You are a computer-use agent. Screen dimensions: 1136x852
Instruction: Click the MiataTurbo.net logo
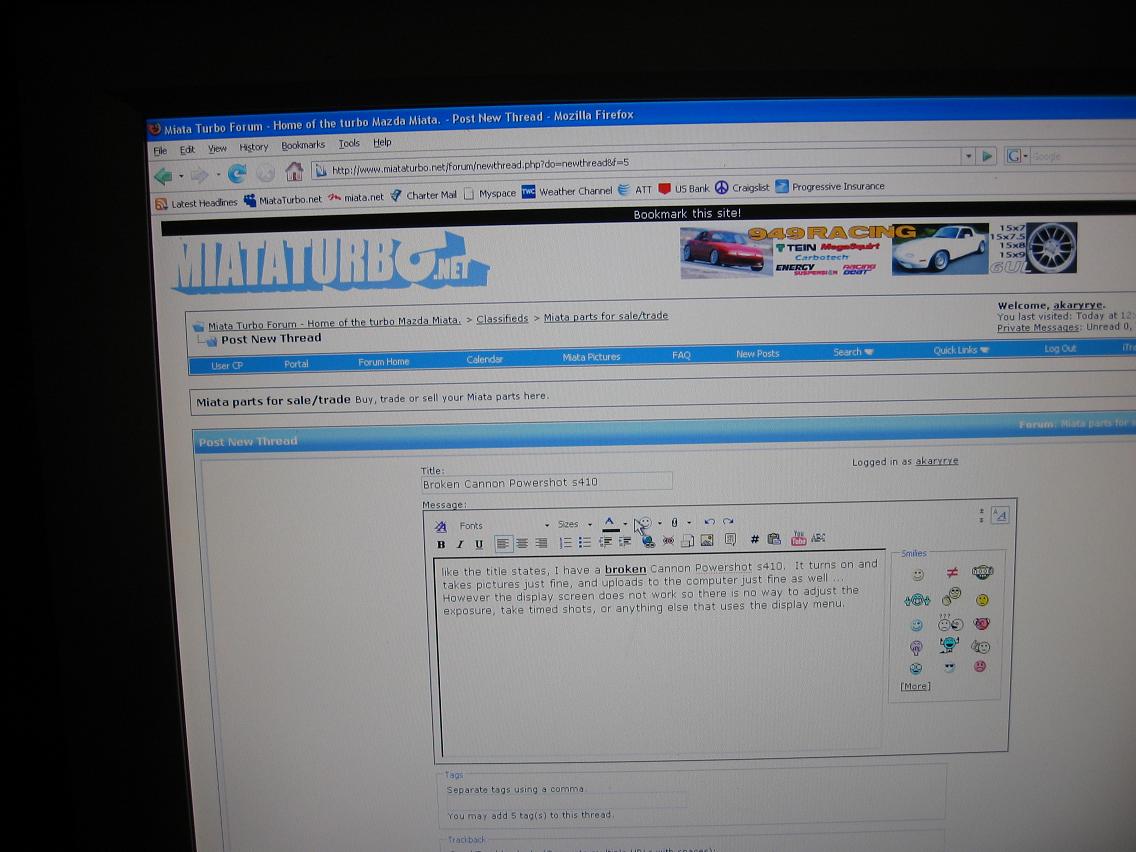(330, 264)
